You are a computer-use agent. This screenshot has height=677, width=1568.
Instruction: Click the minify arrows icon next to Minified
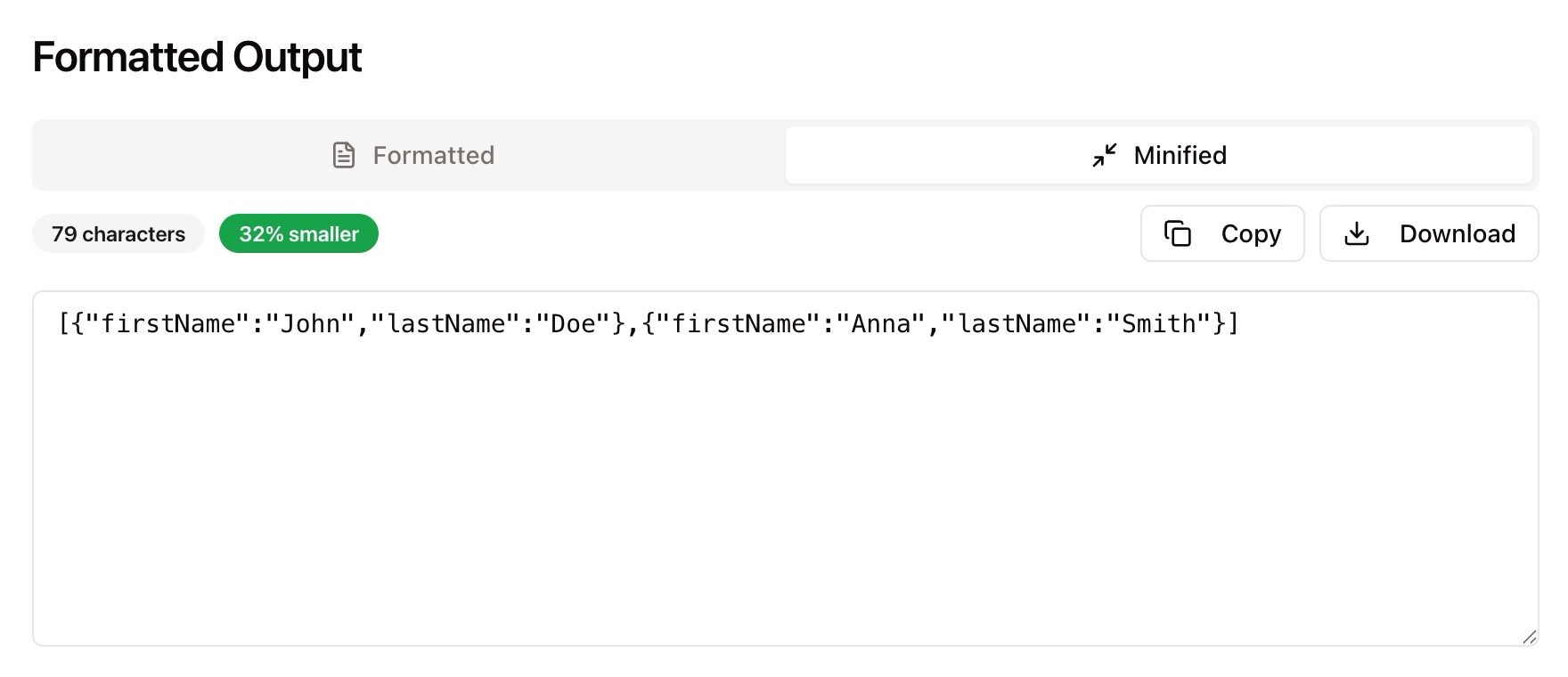click(1104, 154)
